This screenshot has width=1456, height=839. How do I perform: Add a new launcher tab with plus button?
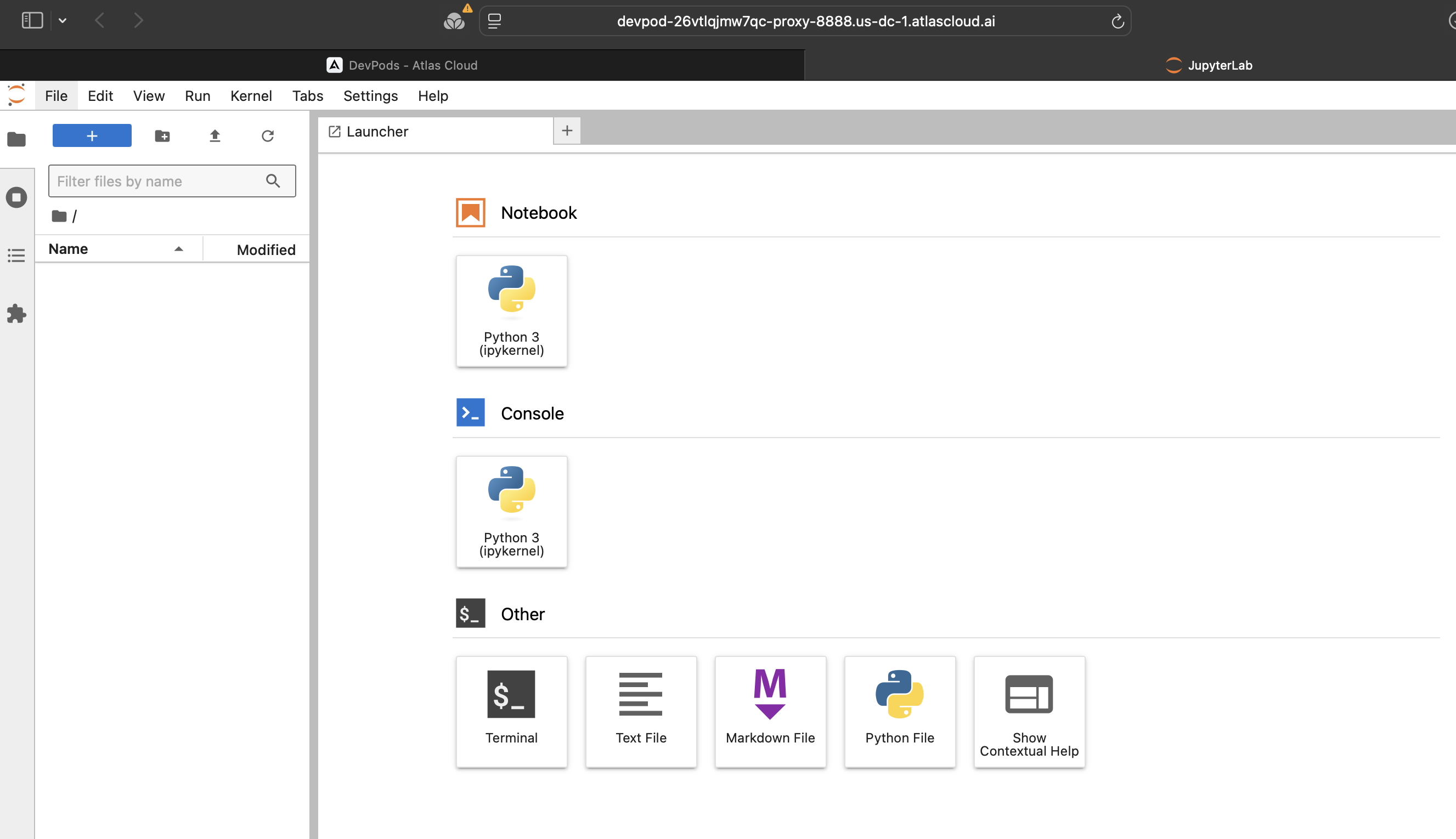(x=567, y=131)
